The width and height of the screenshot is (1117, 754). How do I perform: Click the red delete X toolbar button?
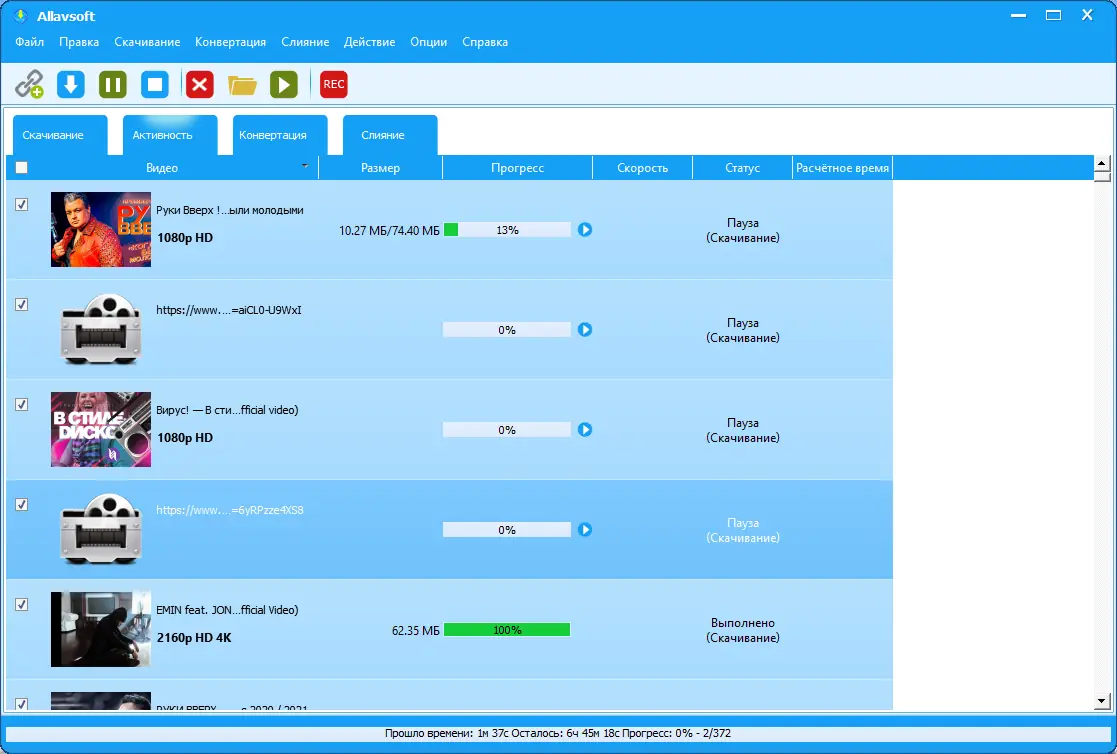coord(200,84)
